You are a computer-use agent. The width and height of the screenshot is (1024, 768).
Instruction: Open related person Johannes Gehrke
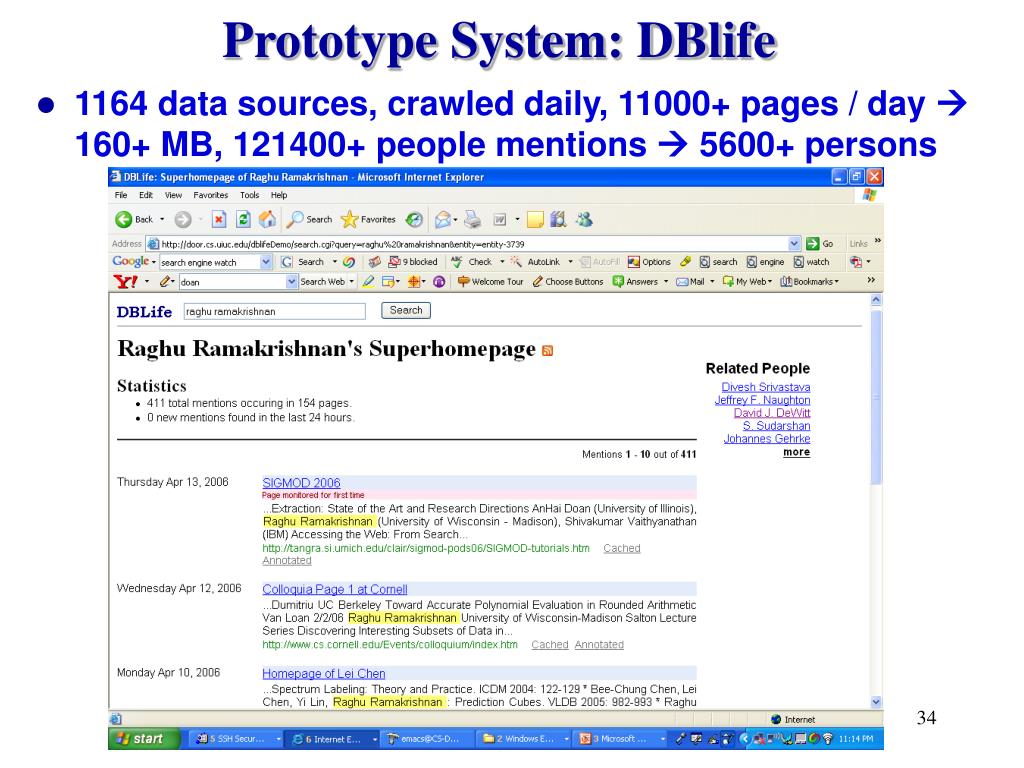point(767,439)
